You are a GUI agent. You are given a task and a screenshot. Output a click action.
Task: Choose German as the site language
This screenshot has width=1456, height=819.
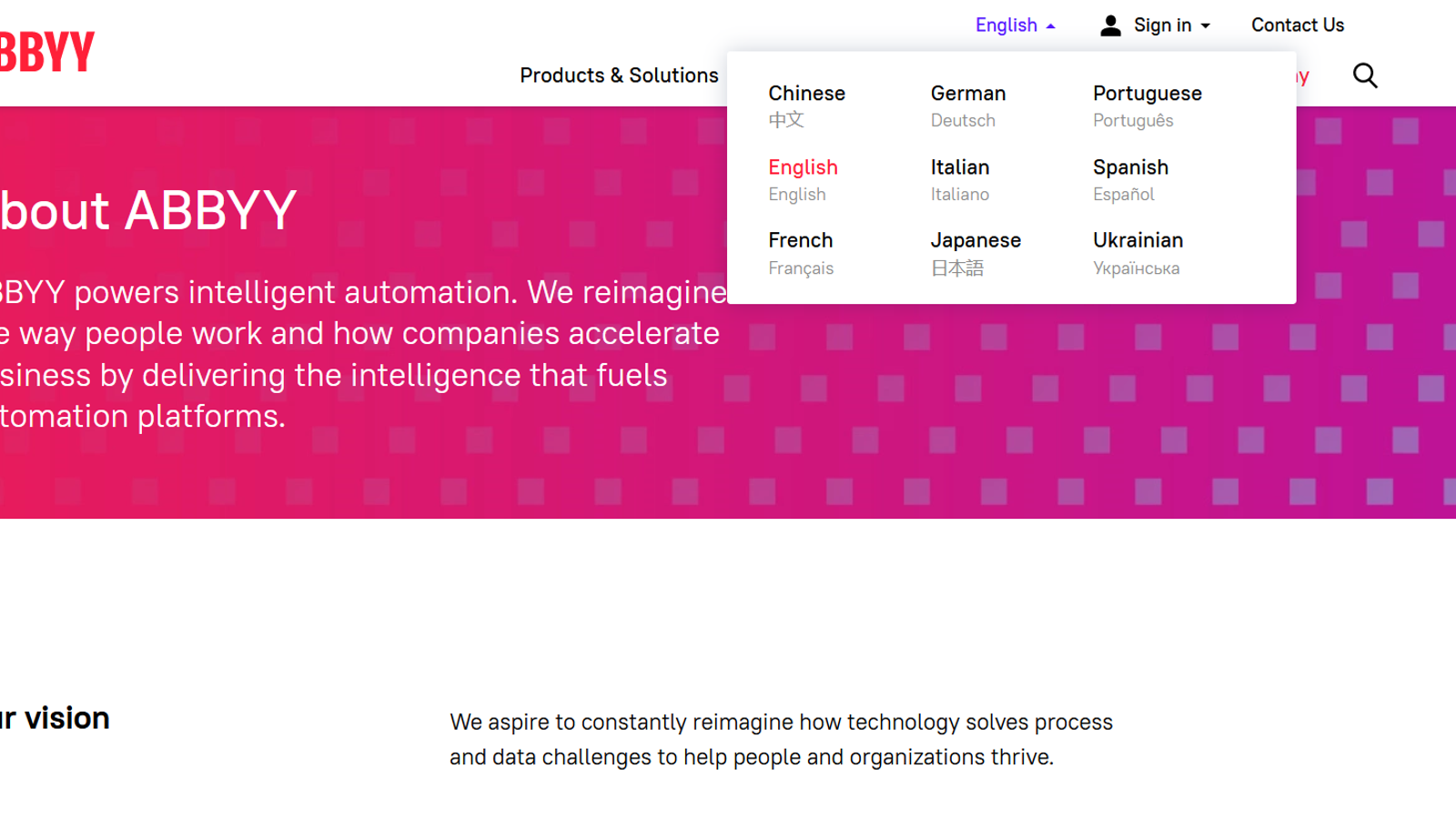(x=967, y=106)
